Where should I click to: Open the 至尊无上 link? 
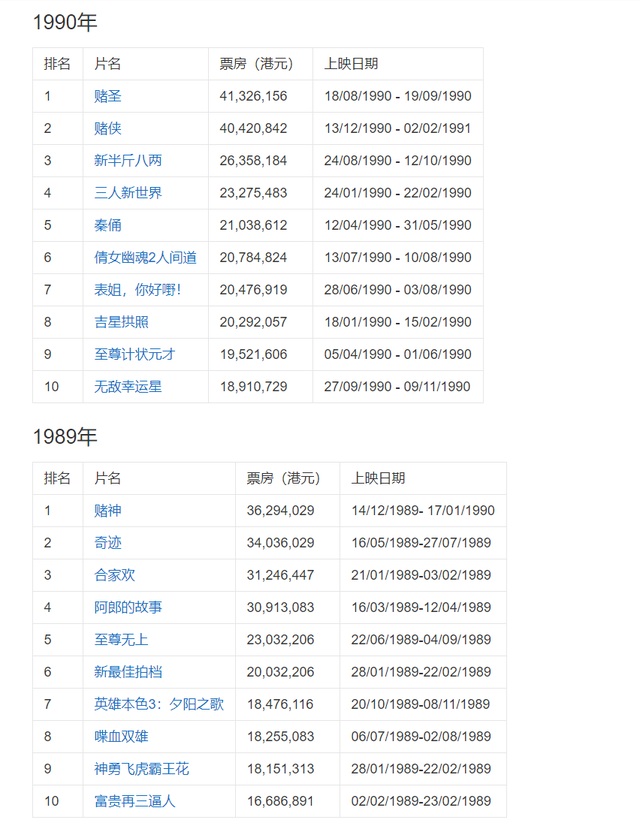(x=121, y=640)
